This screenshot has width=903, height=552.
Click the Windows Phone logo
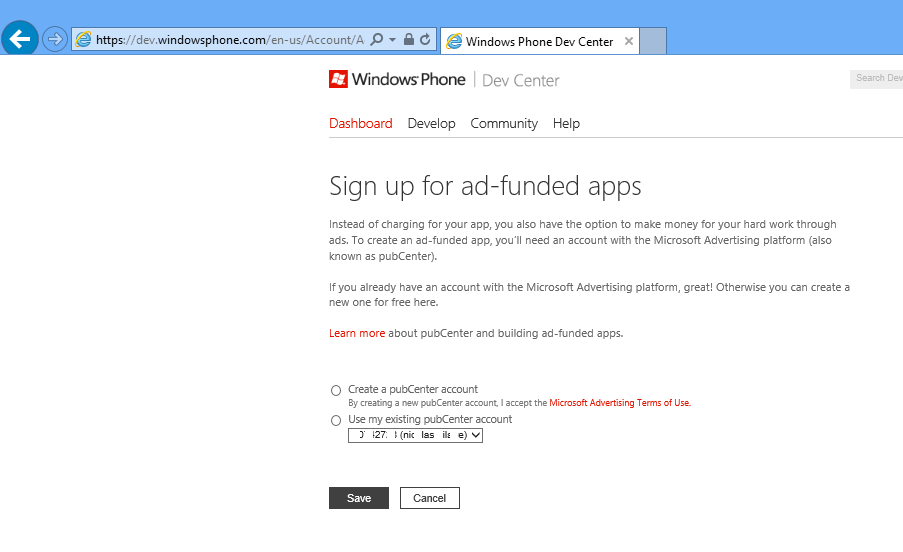coord(397,80)
